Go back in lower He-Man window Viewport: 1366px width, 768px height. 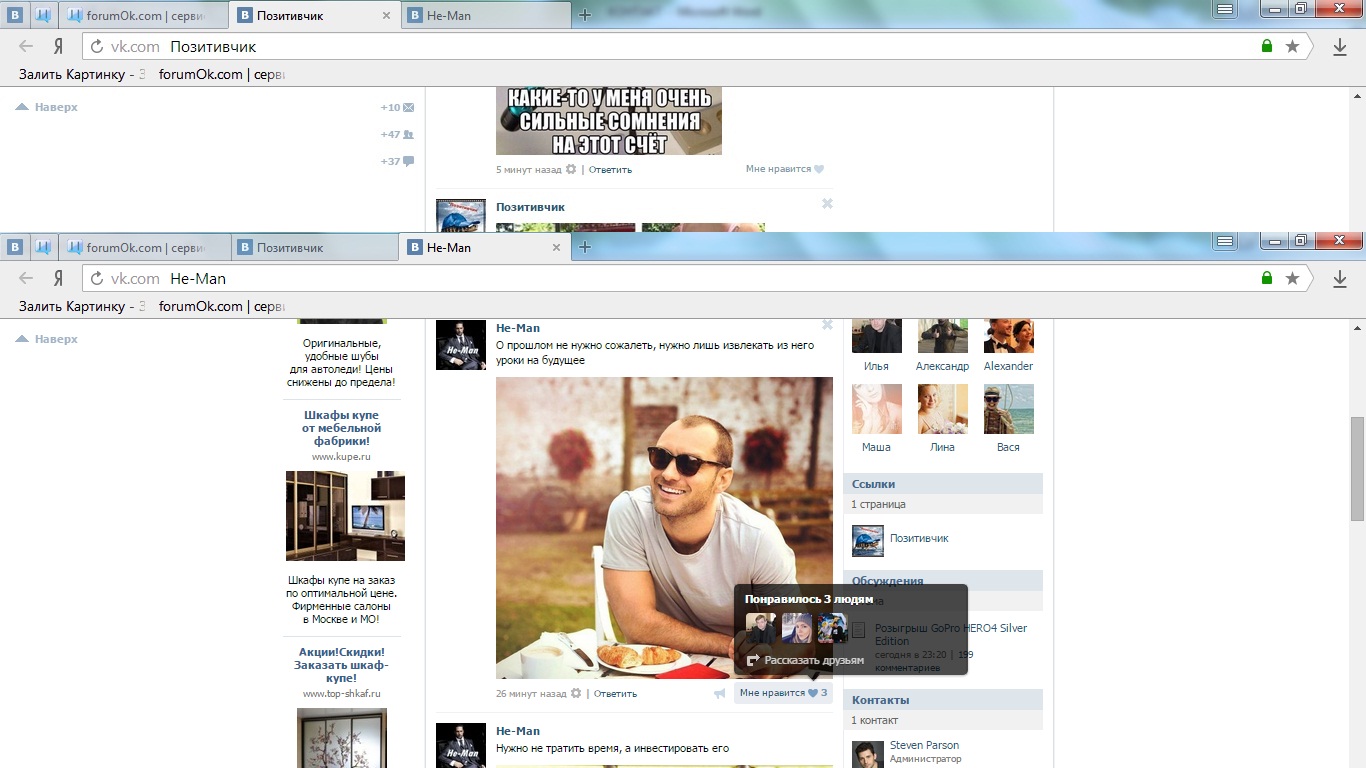click(x=26, y=278)
